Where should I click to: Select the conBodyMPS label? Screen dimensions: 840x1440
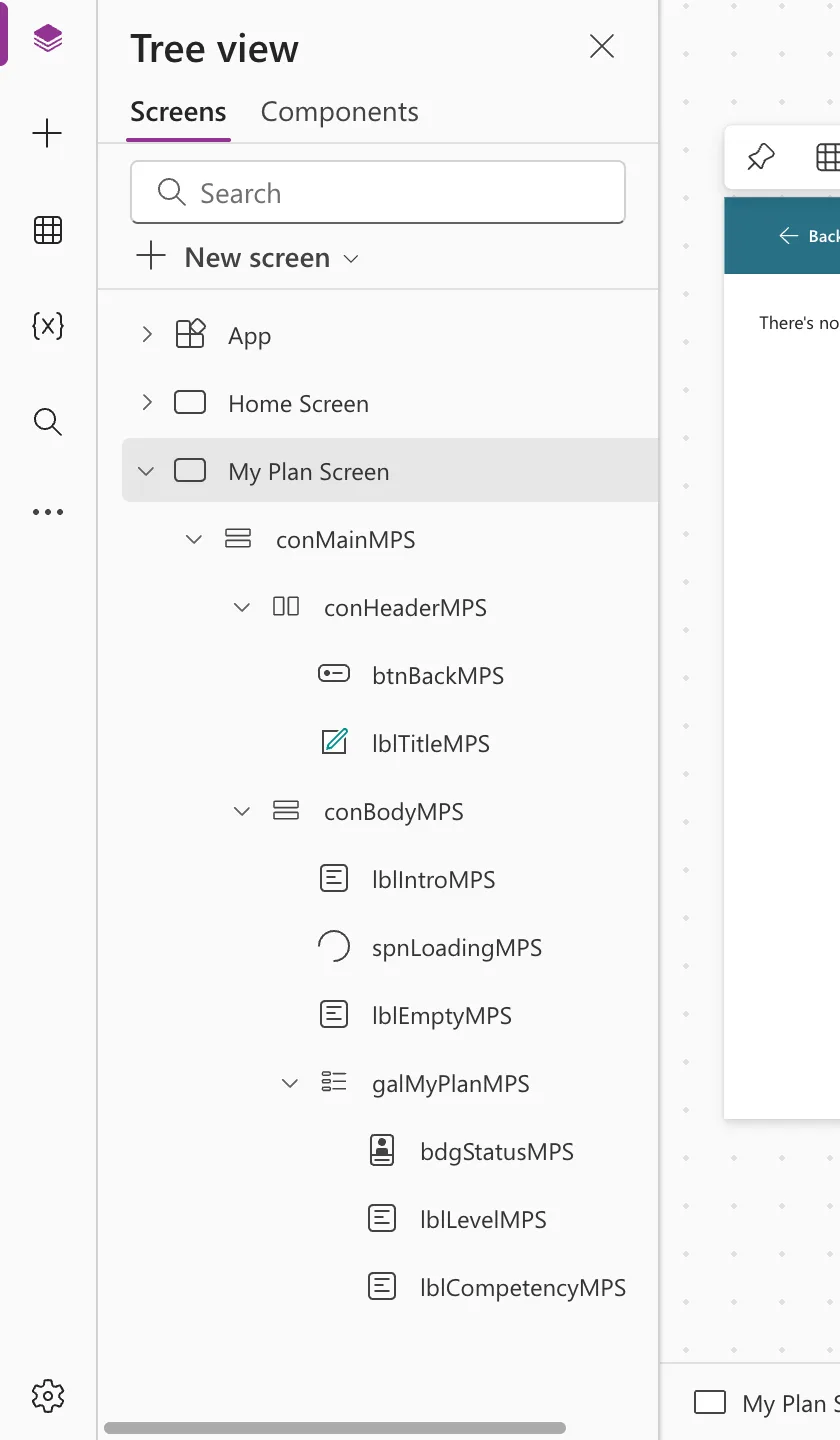click(394, 812)
